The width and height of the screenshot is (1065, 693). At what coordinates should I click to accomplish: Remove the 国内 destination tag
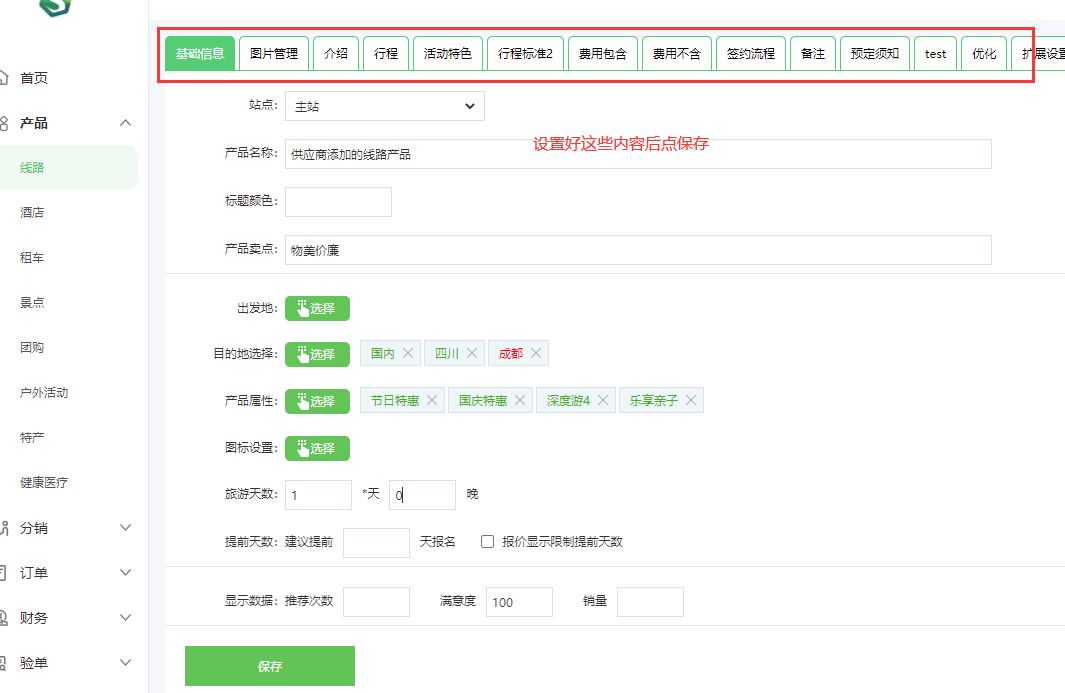408,354
